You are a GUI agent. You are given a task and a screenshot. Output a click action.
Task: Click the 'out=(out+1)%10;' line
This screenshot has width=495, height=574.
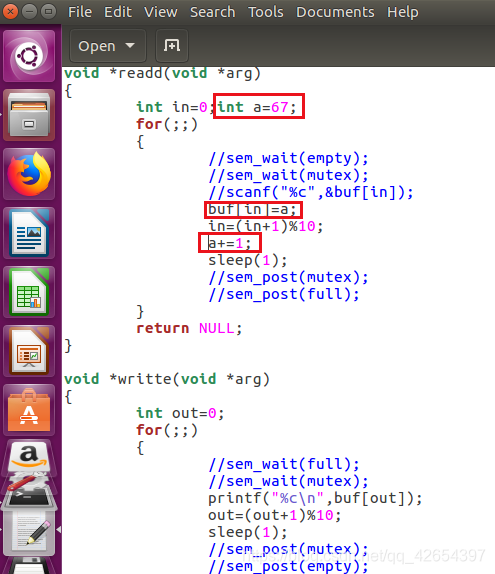click(x=275, y=515)
